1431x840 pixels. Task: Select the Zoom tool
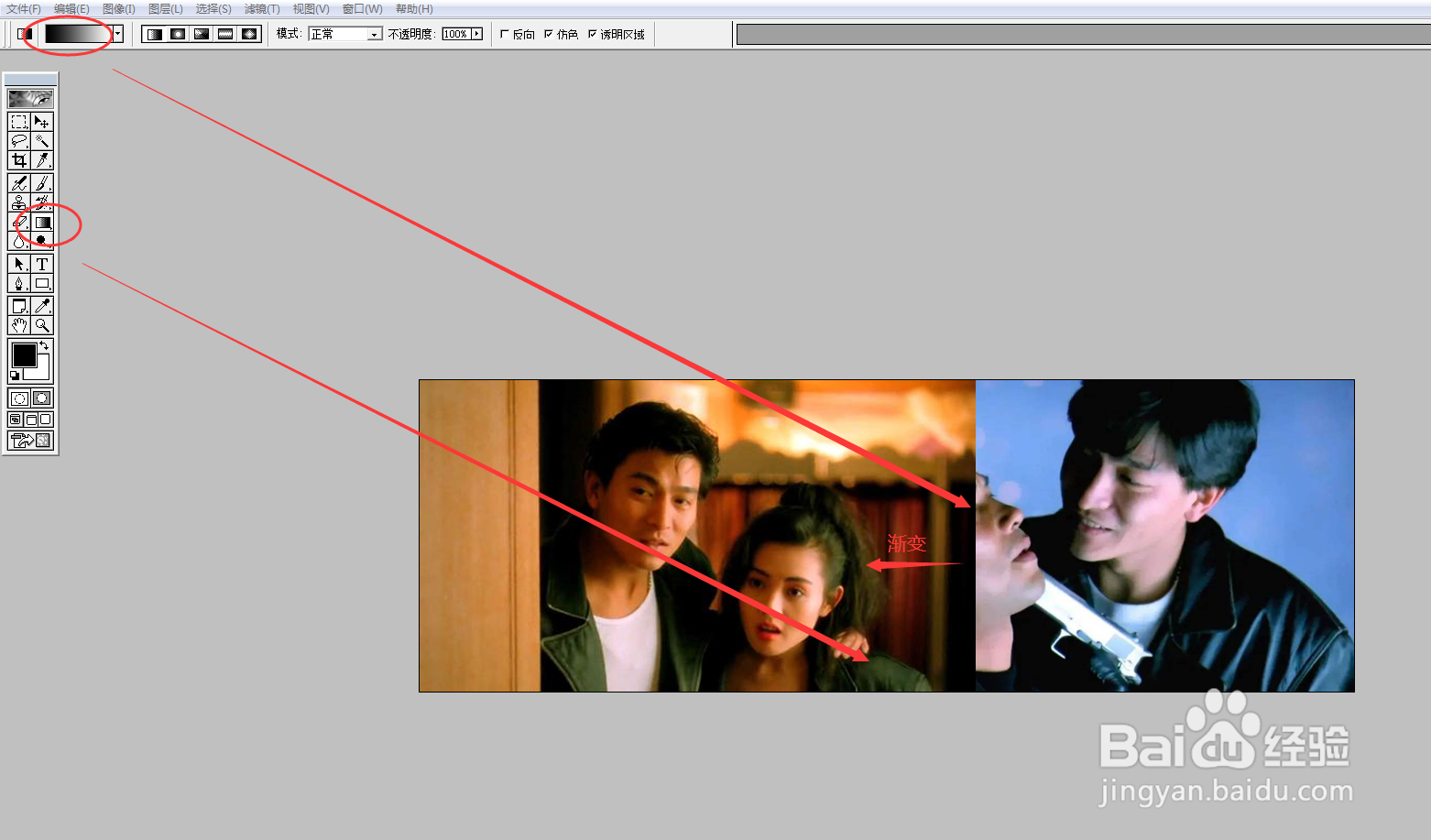(42, 325)
